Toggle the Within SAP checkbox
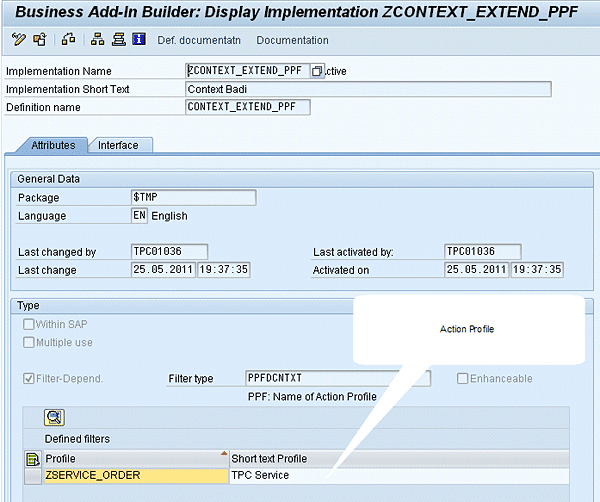The width and height of the screenshot is (600, 502). (x=28, y=324)
